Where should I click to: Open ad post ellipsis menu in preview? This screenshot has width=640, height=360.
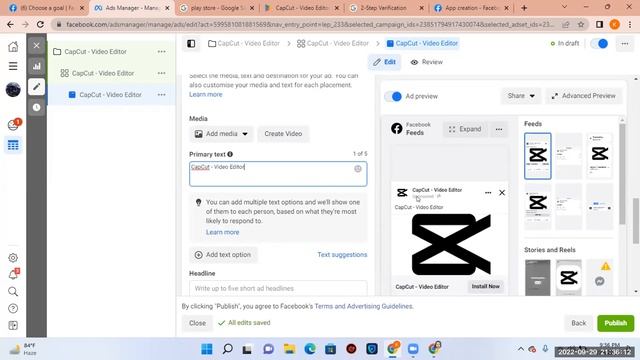tap(488, 193)
